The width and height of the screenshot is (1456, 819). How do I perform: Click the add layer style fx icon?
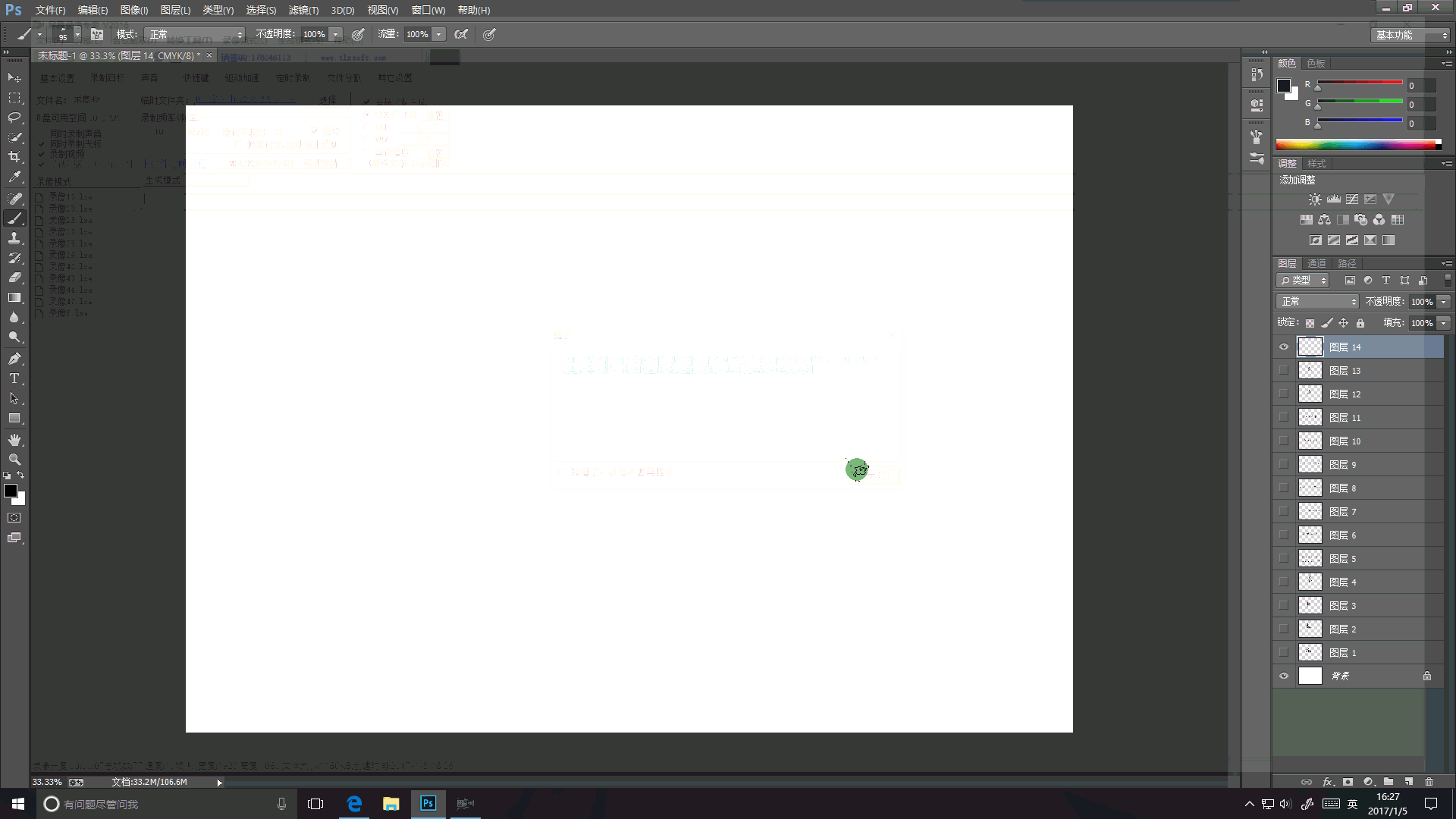pyautogui.click(x=1327, y=782)
